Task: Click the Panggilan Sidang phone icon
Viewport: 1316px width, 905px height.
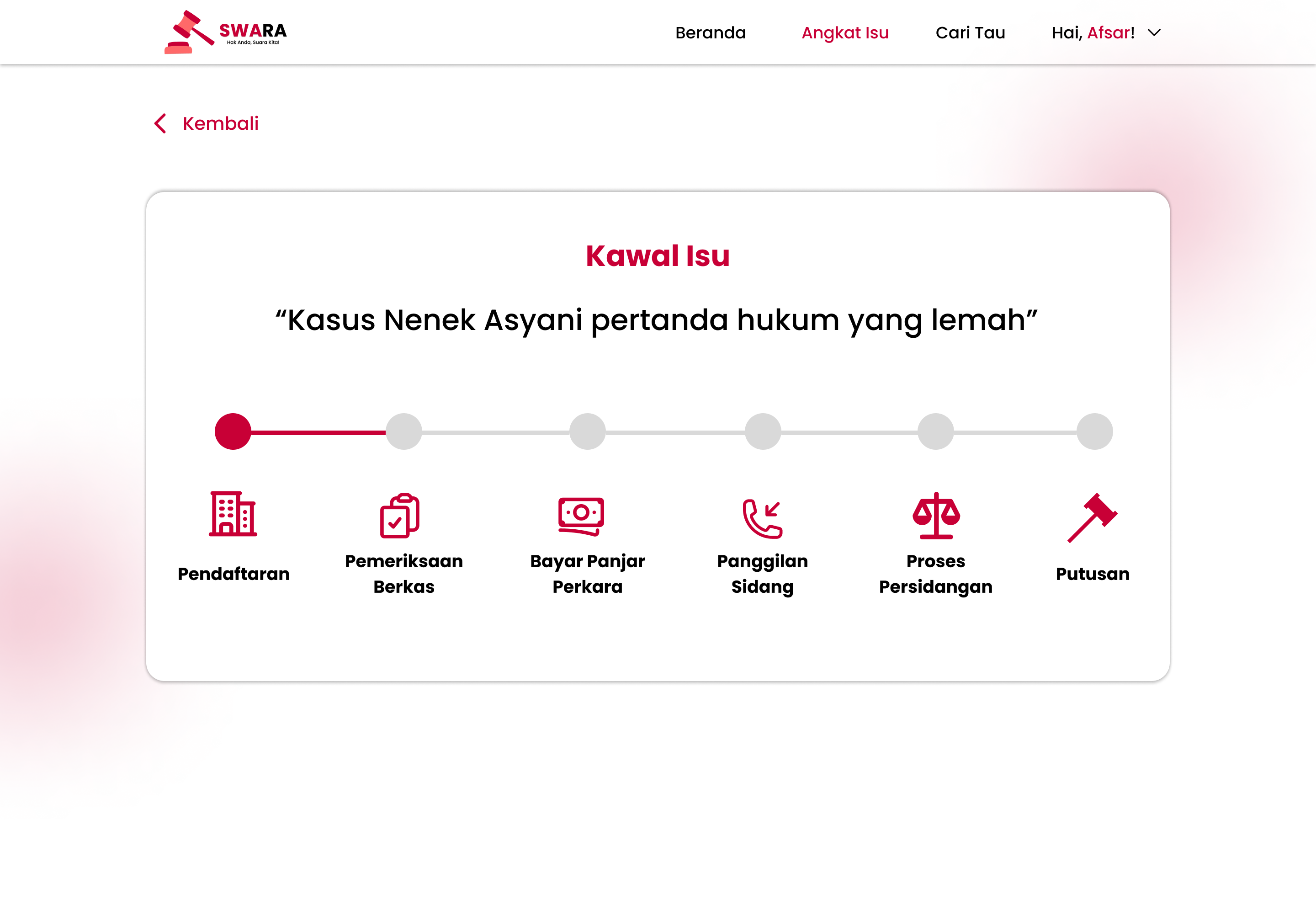Action: tap(762, 518)
